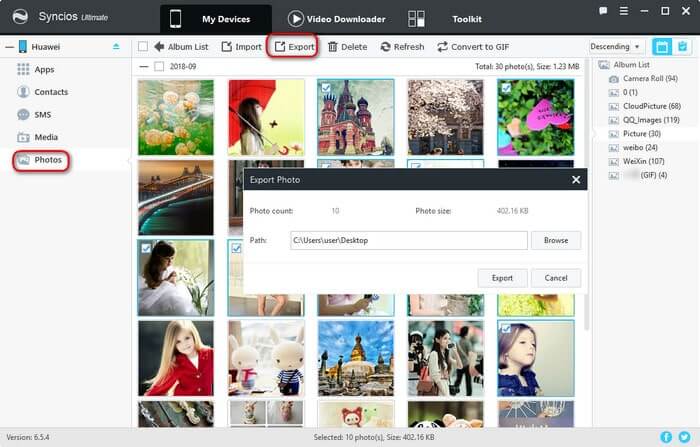700x447 pixels.
Task: Collapse the Huawei device tree
Action: [x=9, y=47]
